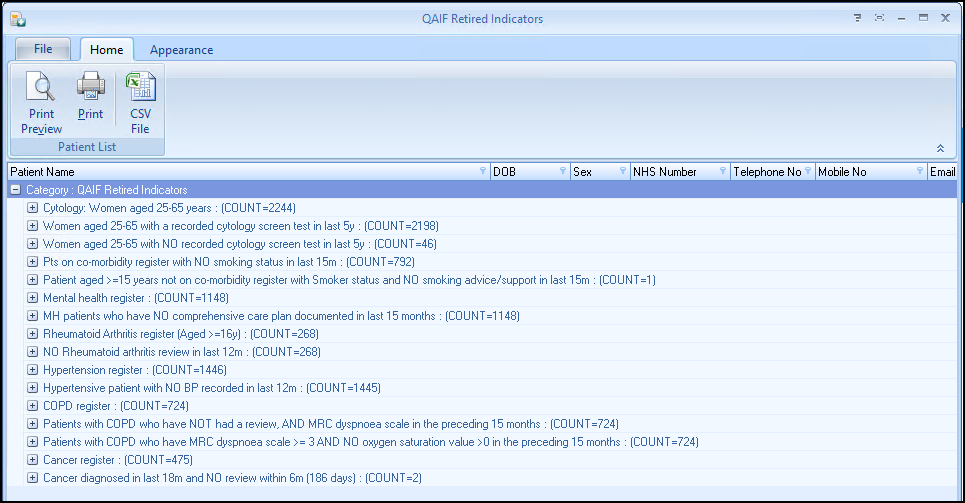Screen dimensions: 965x503
Task: Open the File tab
Action: point(43,49)
